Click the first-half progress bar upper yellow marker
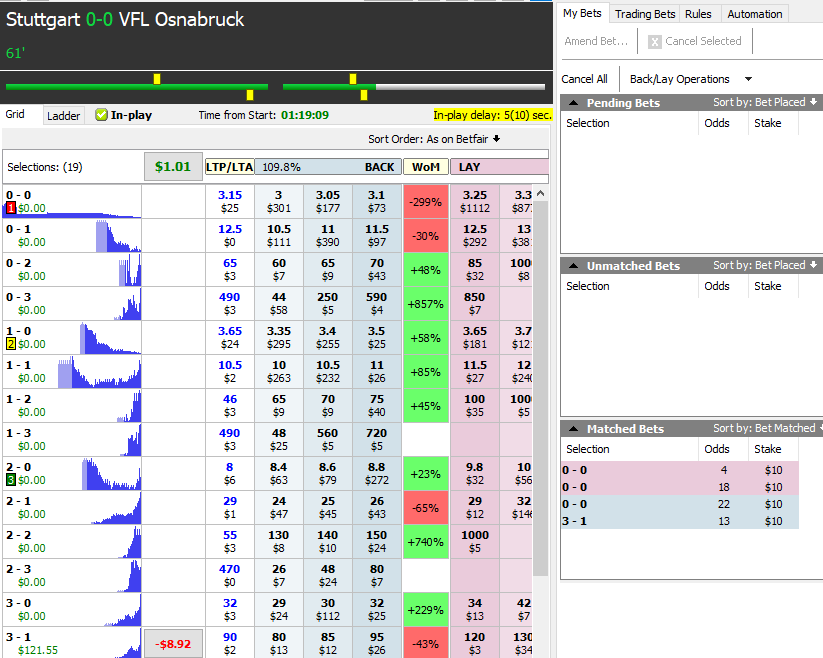823x658 pixels. (157, 79)
